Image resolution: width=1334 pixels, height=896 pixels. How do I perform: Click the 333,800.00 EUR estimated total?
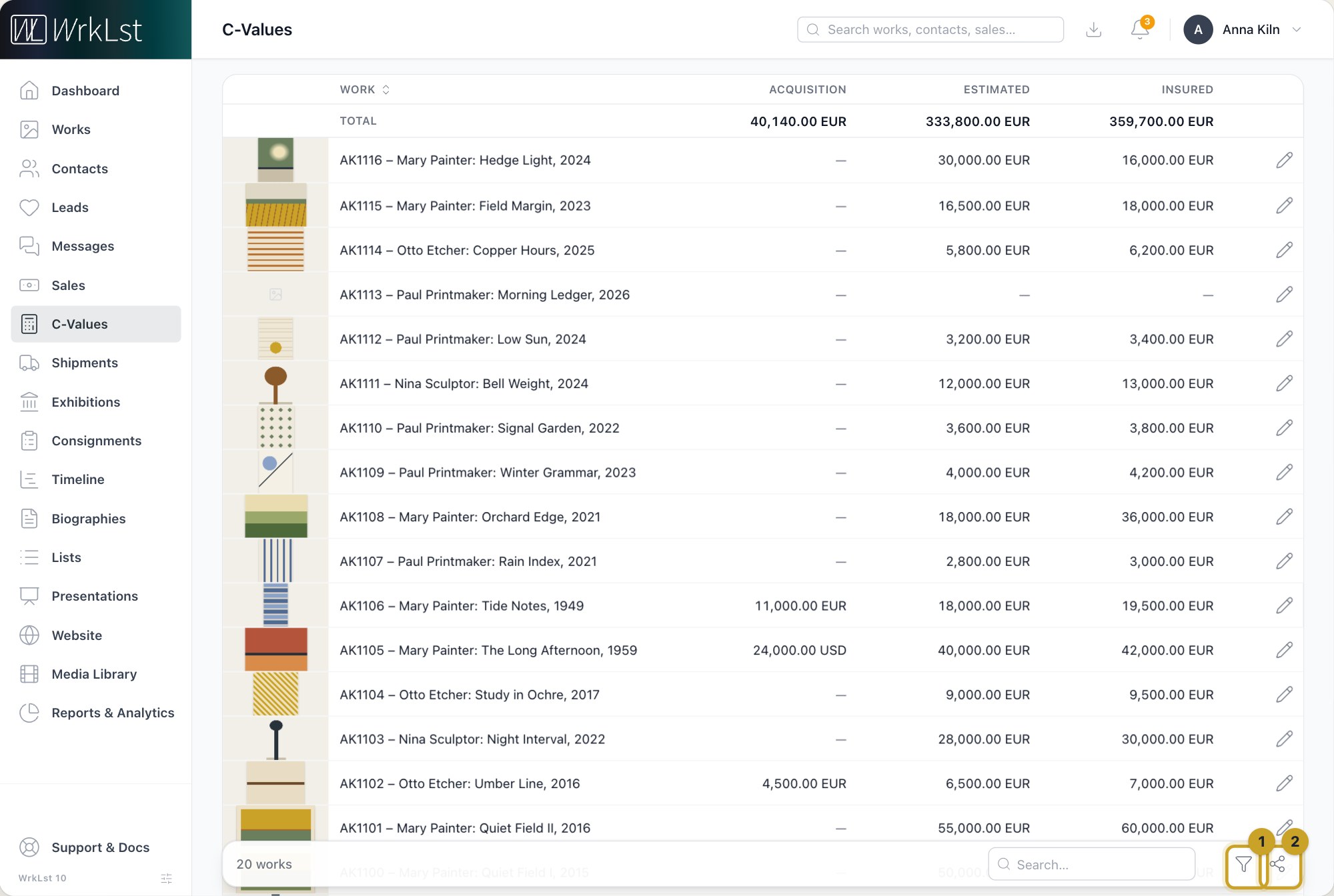[x=978, y=121]
